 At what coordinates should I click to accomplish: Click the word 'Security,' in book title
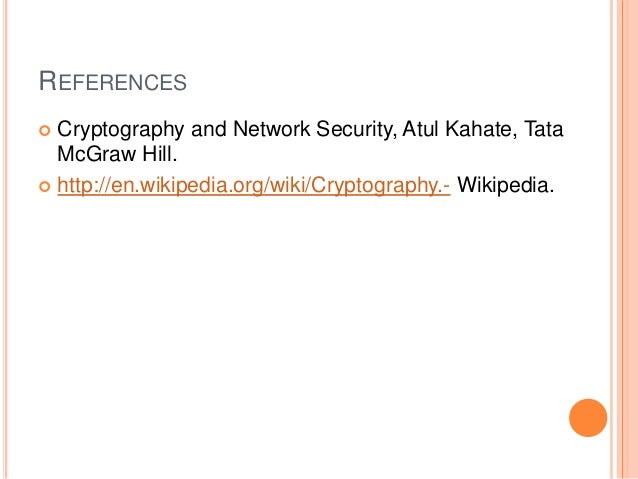tap(356, 130)
